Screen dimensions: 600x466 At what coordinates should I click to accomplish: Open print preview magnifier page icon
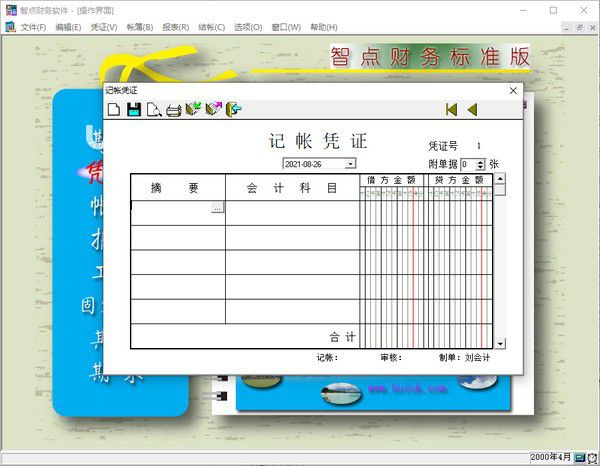[154, 110]
